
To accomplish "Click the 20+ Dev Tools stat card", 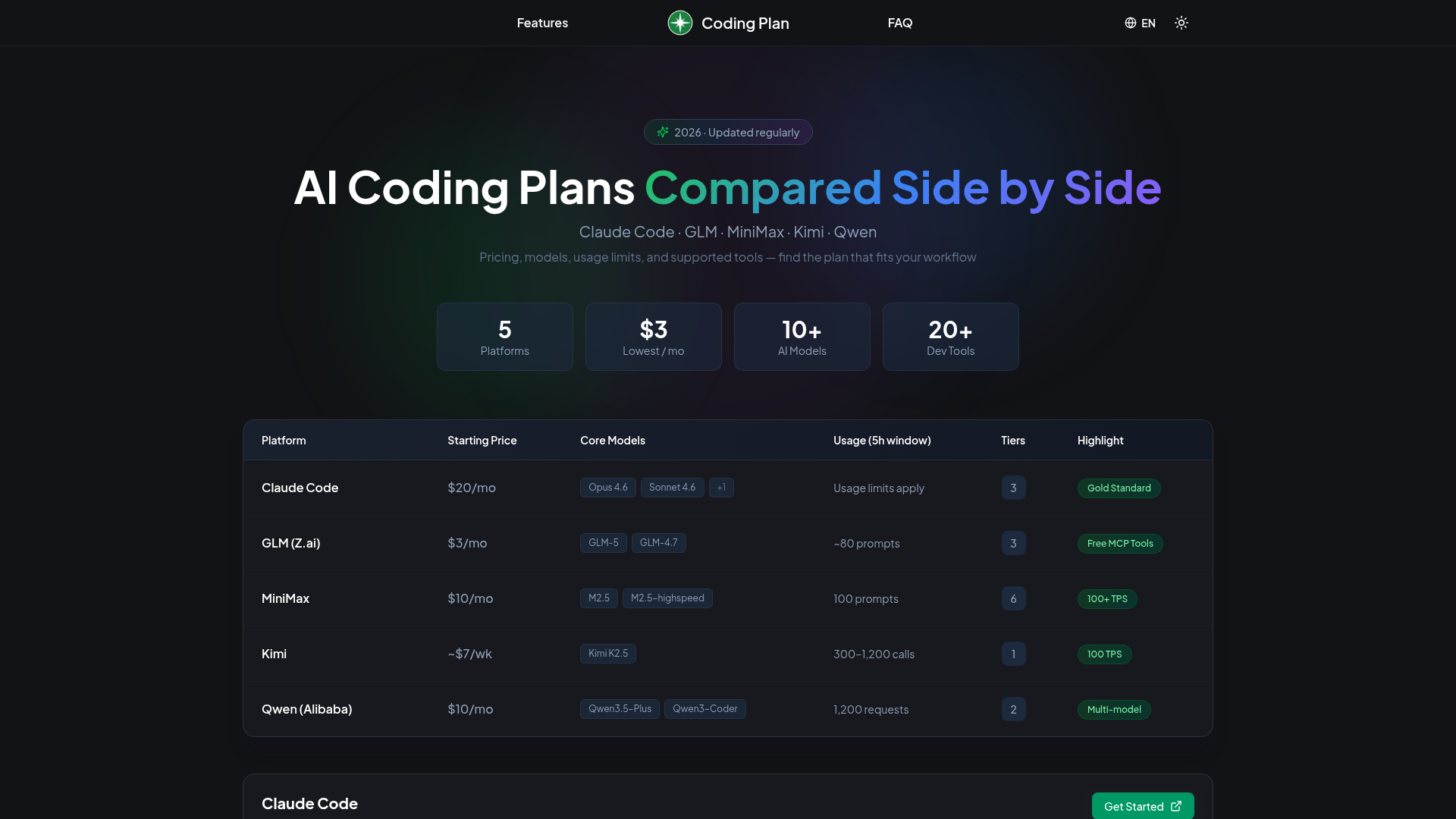I will point(950,337).
